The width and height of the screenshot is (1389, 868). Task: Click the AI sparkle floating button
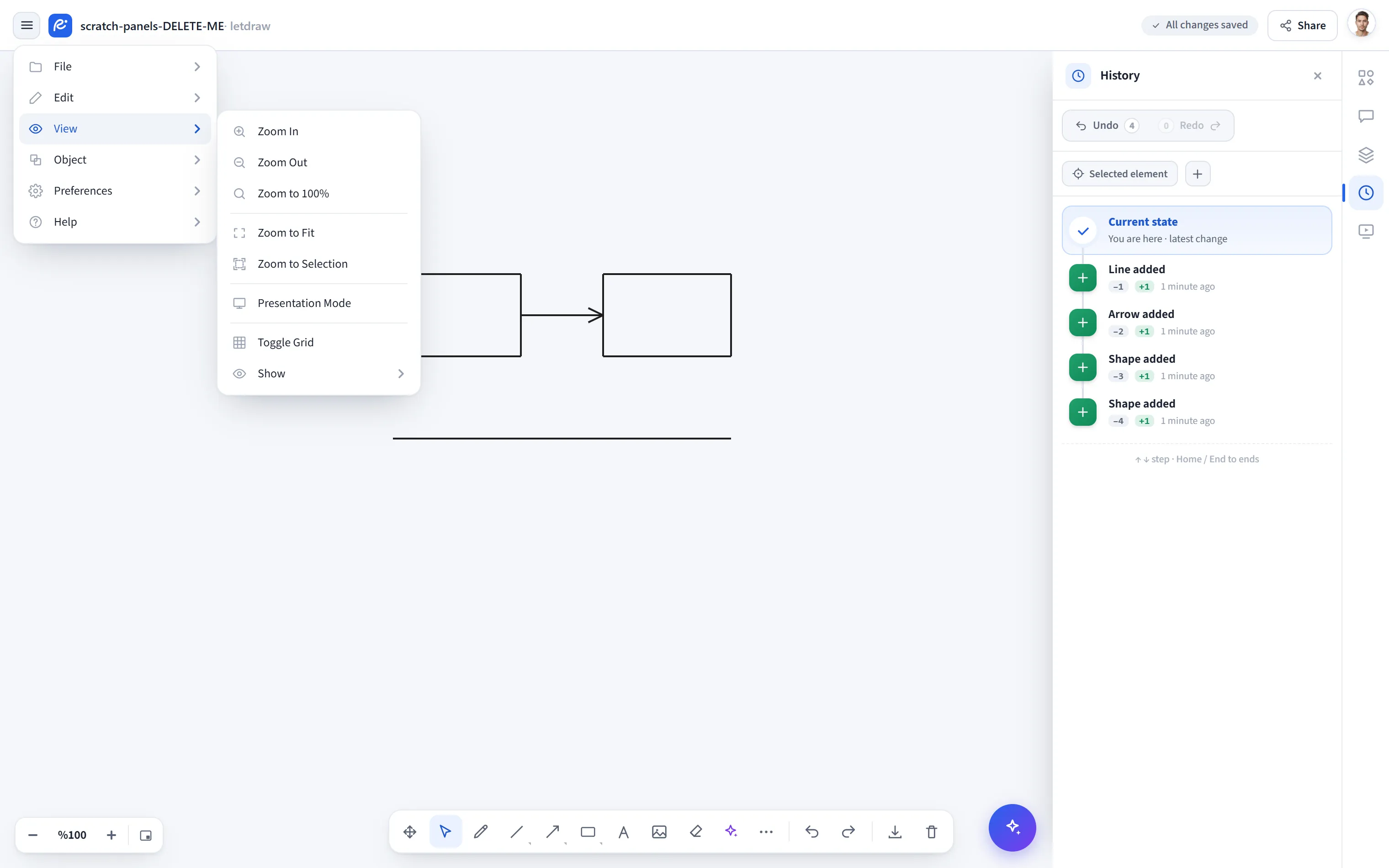pyautogui.click(x=1012, y=827)
